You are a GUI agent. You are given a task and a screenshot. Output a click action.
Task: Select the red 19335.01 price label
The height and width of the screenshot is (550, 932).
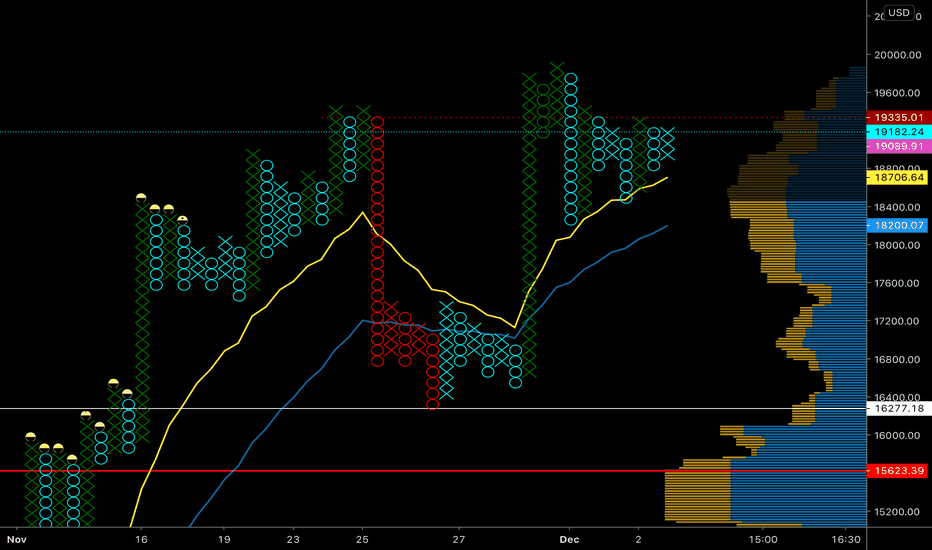899,117
